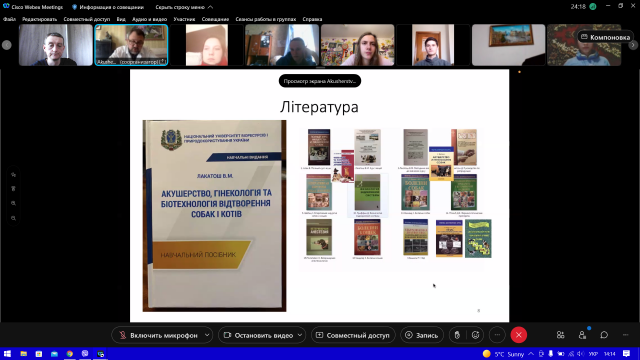This screenshot has width=640, height=360.
Task: Click the star annotate icon in left sidebar
Action: pos(13,175)
